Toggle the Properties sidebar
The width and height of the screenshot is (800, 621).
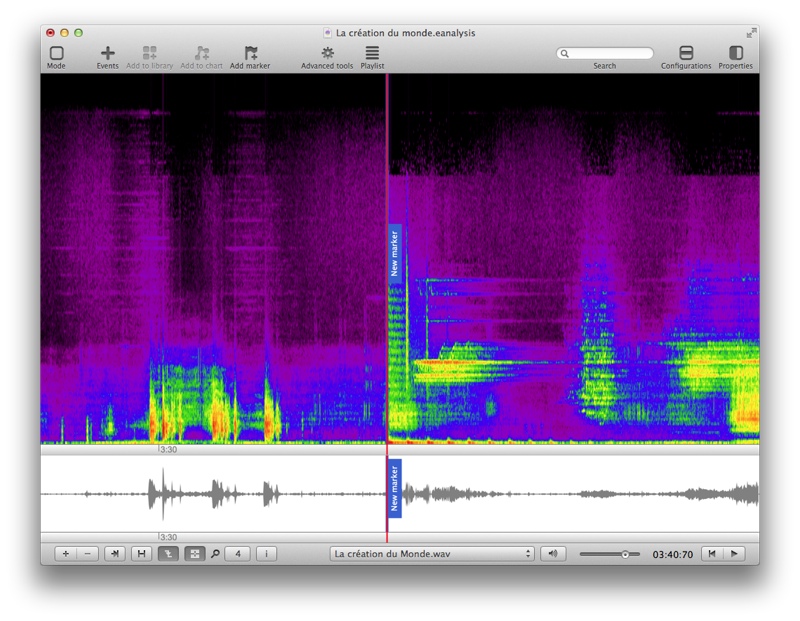[735, 53]
